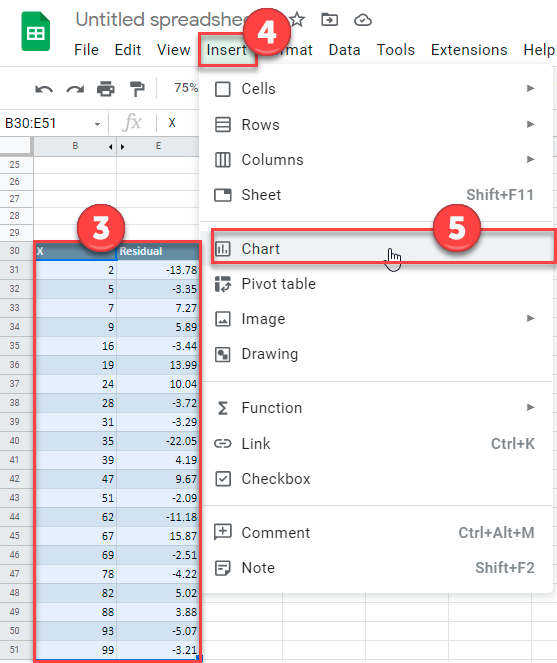Screen dimensions: 557x663
Task: Open the Tools menu
Action: point(396,50)
